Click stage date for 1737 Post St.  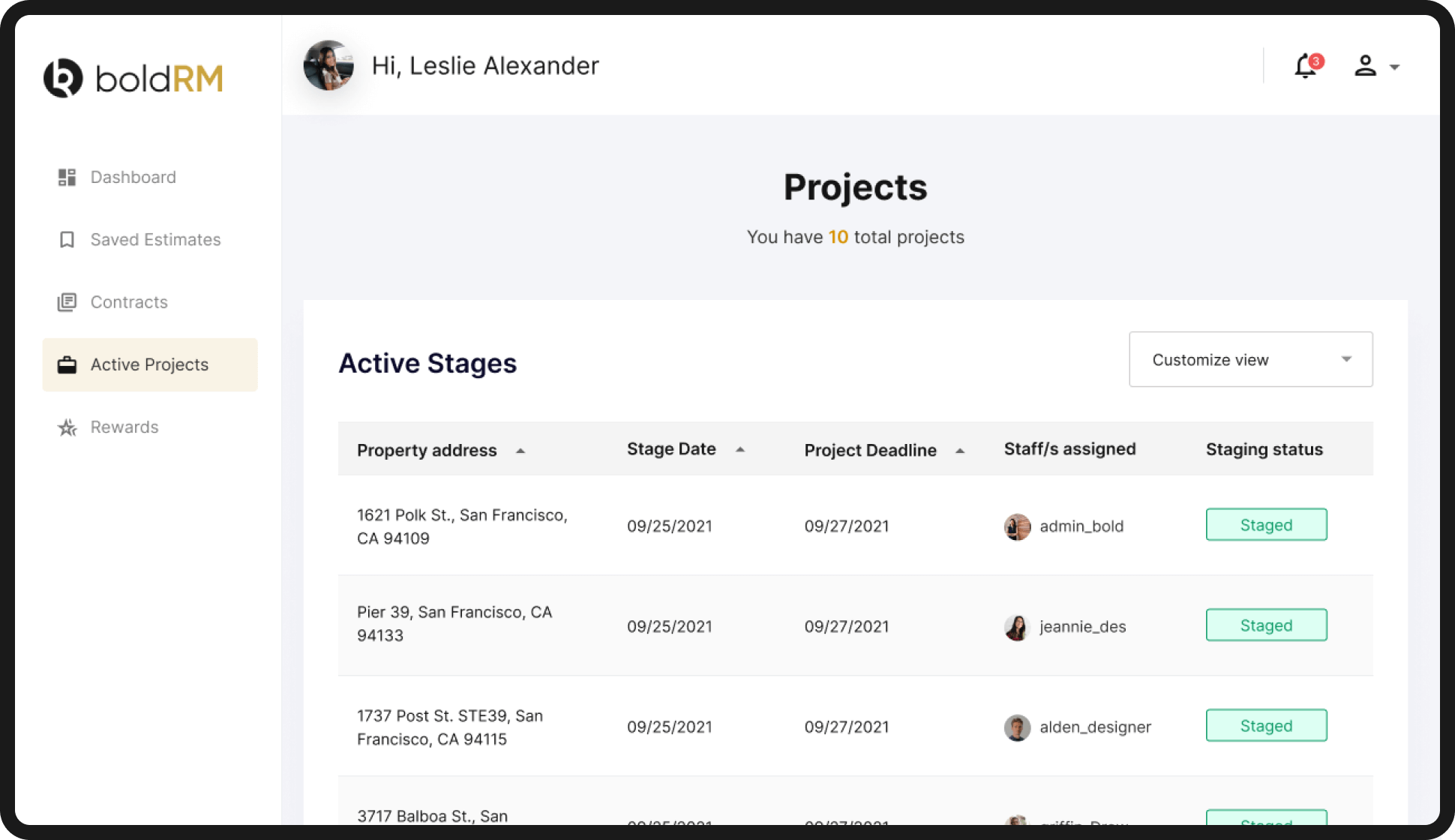670,727
